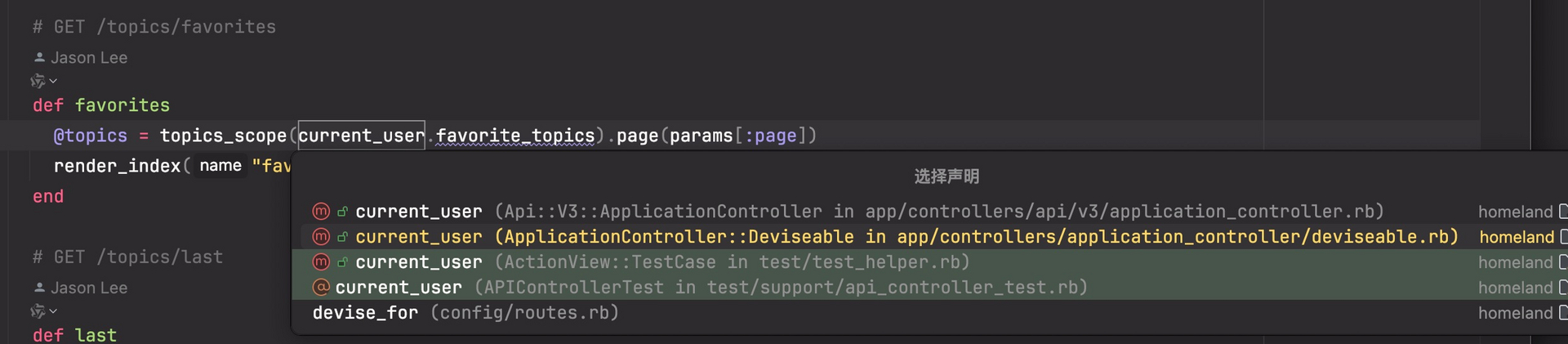This screenshot has height=344, width=1568.
Task: Click the @ icon of APIControllerTest entry
Action: click(321, 288)
